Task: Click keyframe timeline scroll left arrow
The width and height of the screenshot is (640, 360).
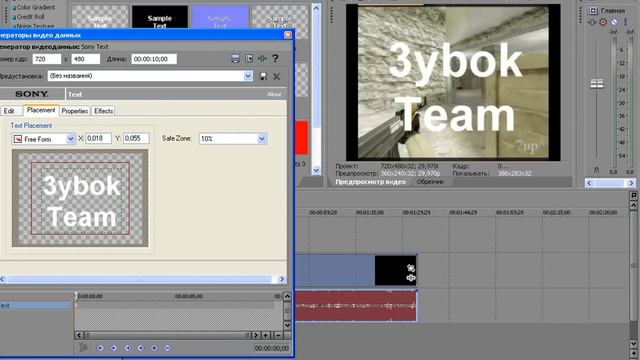Action: pos(79,335)
